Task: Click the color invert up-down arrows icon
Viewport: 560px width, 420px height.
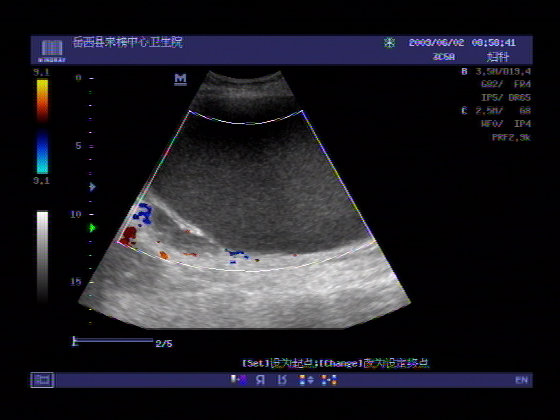Action: coord(306,380)
